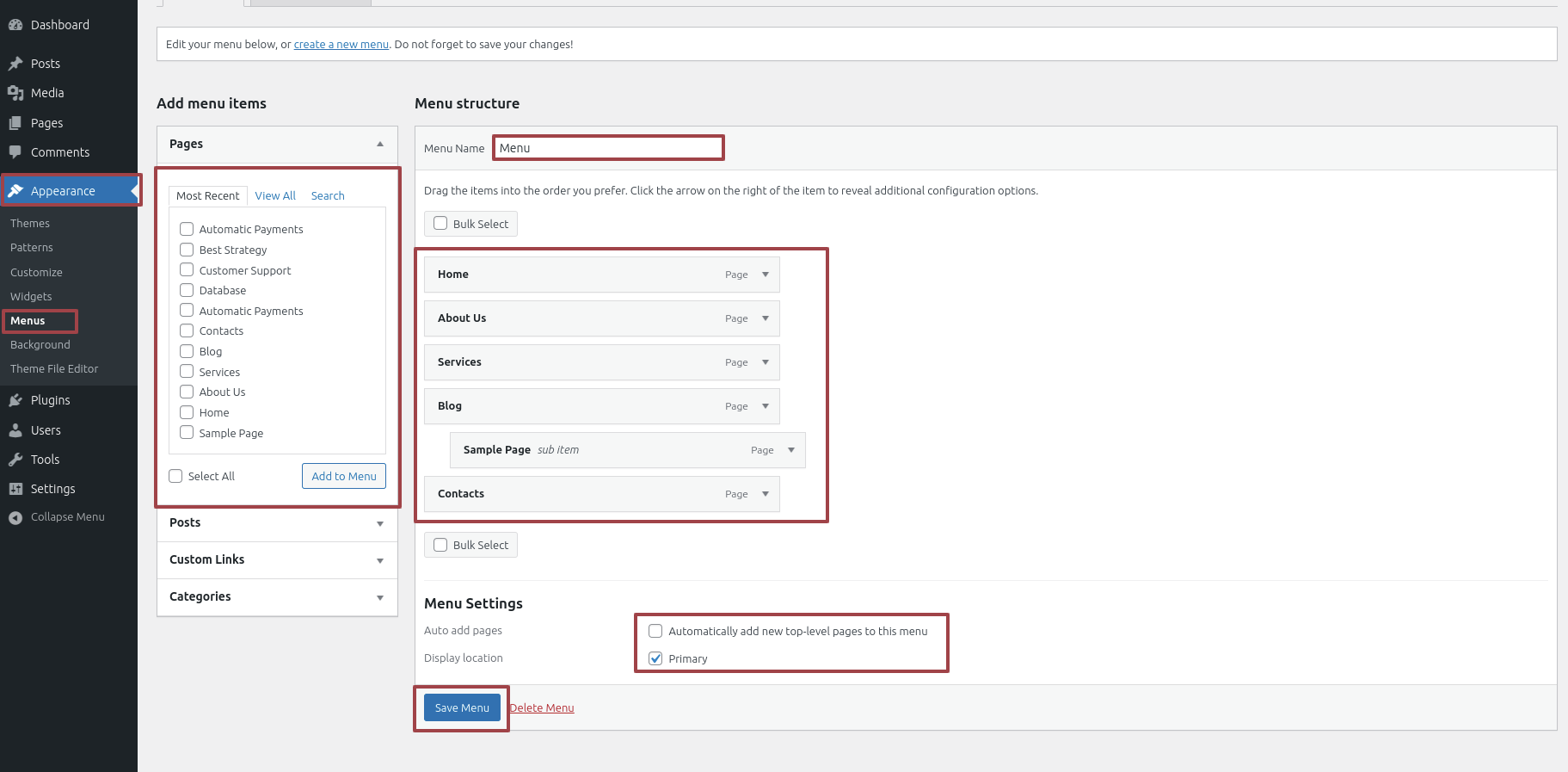This screenshot has height=772, width=1568.
Task: Tick the Home page checkbox
Action: click(x=187, y=412)
